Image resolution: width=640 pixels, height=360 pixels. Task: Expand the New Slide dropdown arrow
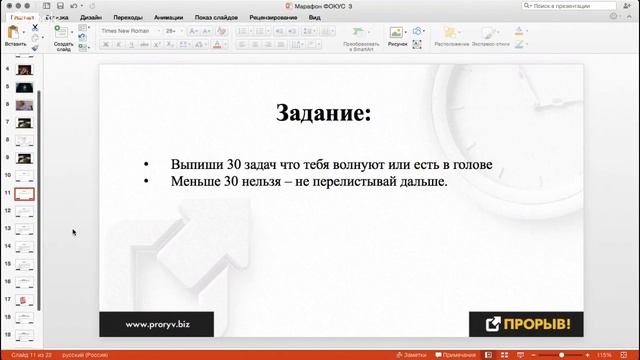click(72, 32)
